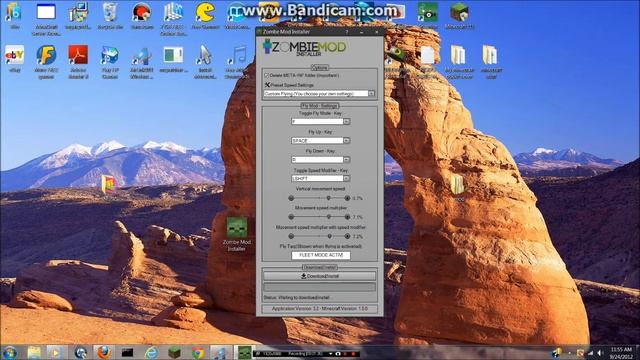The image size is (640, 360).
Task: Click the Preset Speed Settings wrench label
Action: pos(289,85)
